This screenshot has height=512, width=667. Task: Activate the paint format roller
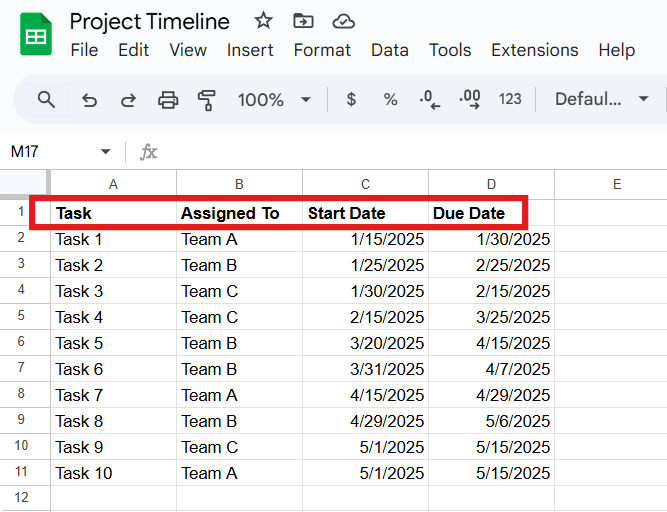[207, 99]
